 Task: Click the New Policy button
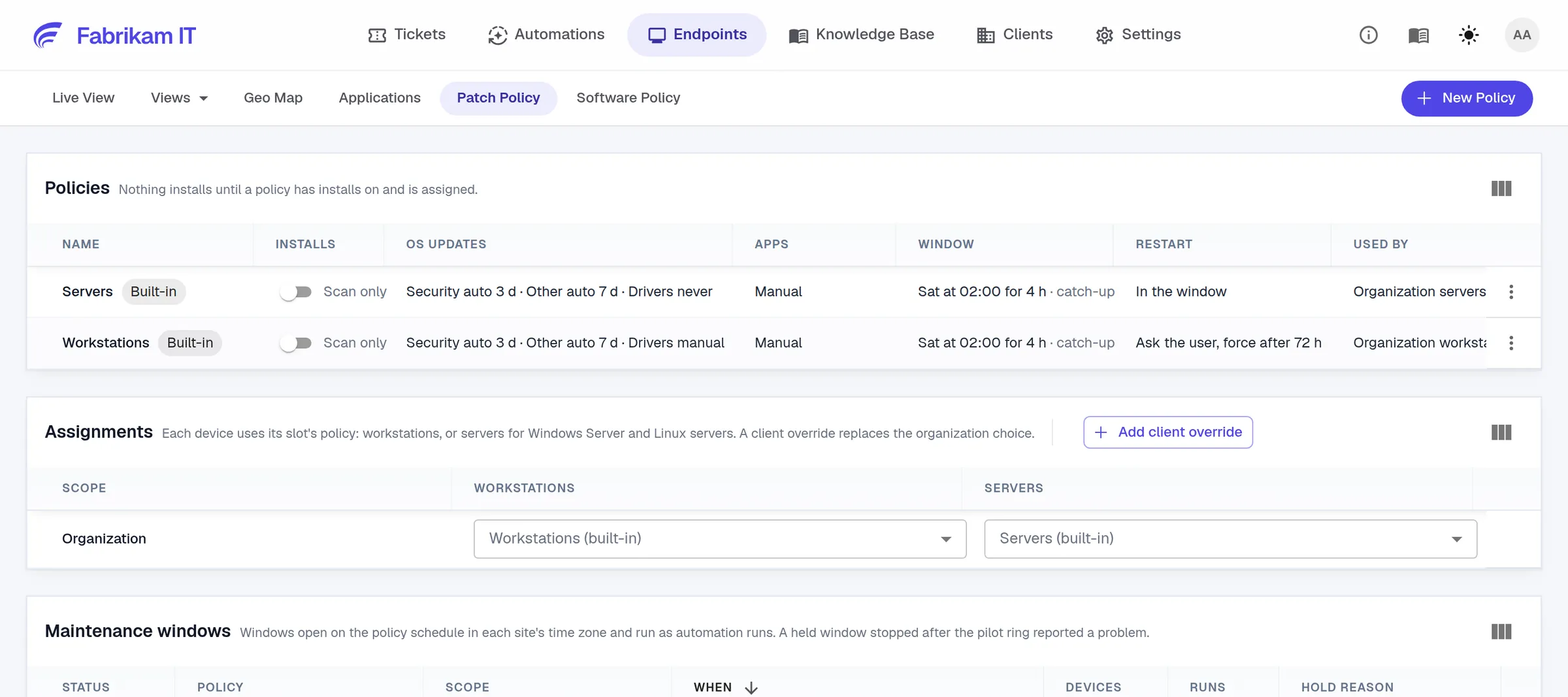tap(1467, 99)
